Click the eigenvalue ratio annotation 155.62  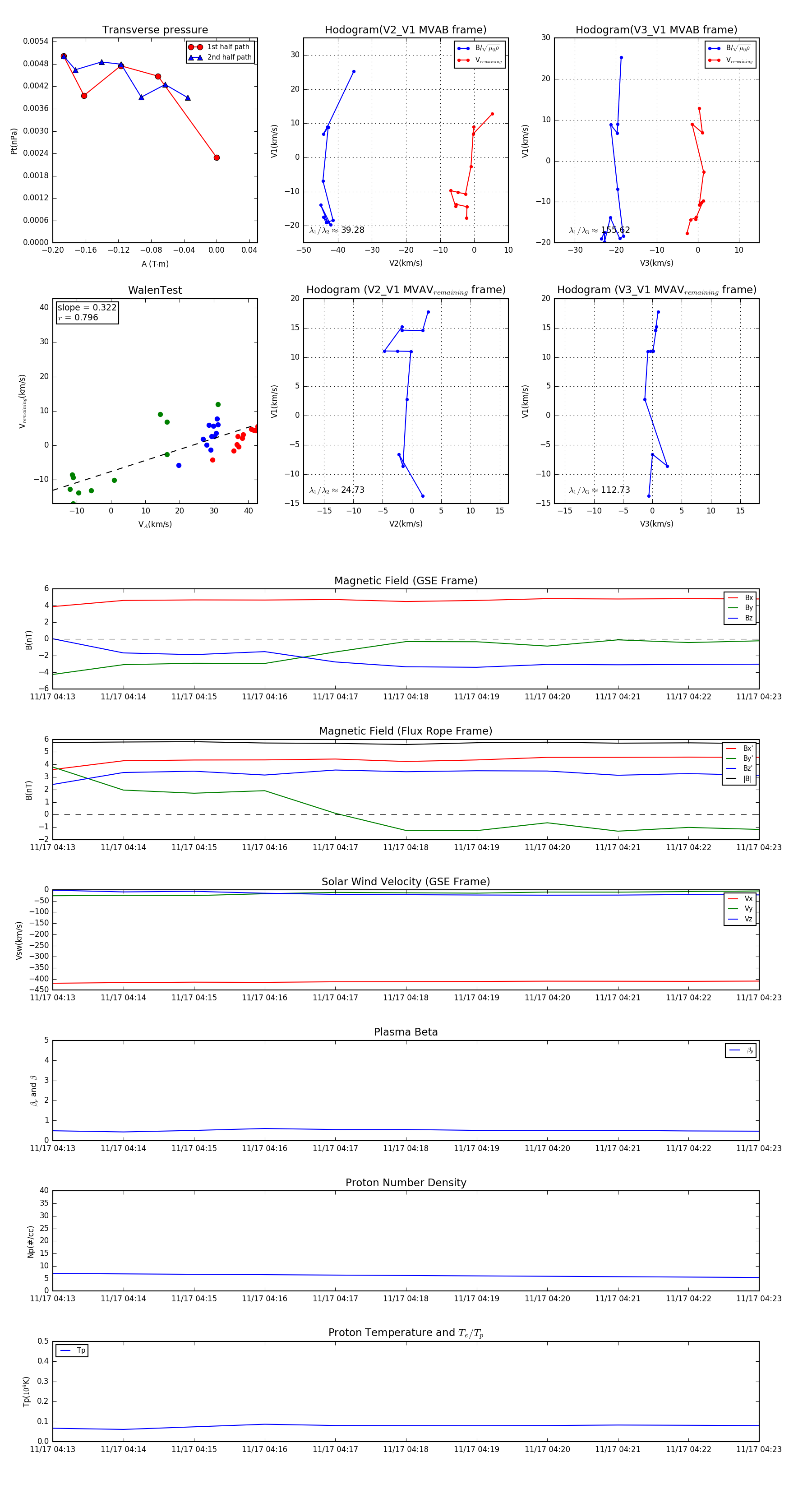[x=600, y=230]
